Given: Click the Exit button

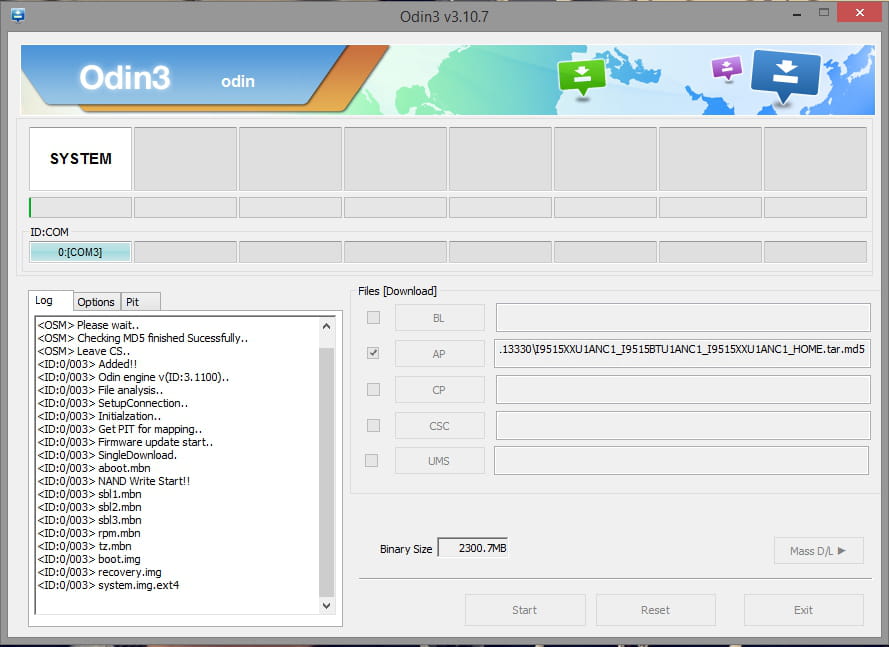Looking at the screenshot, I should (803, 610).
